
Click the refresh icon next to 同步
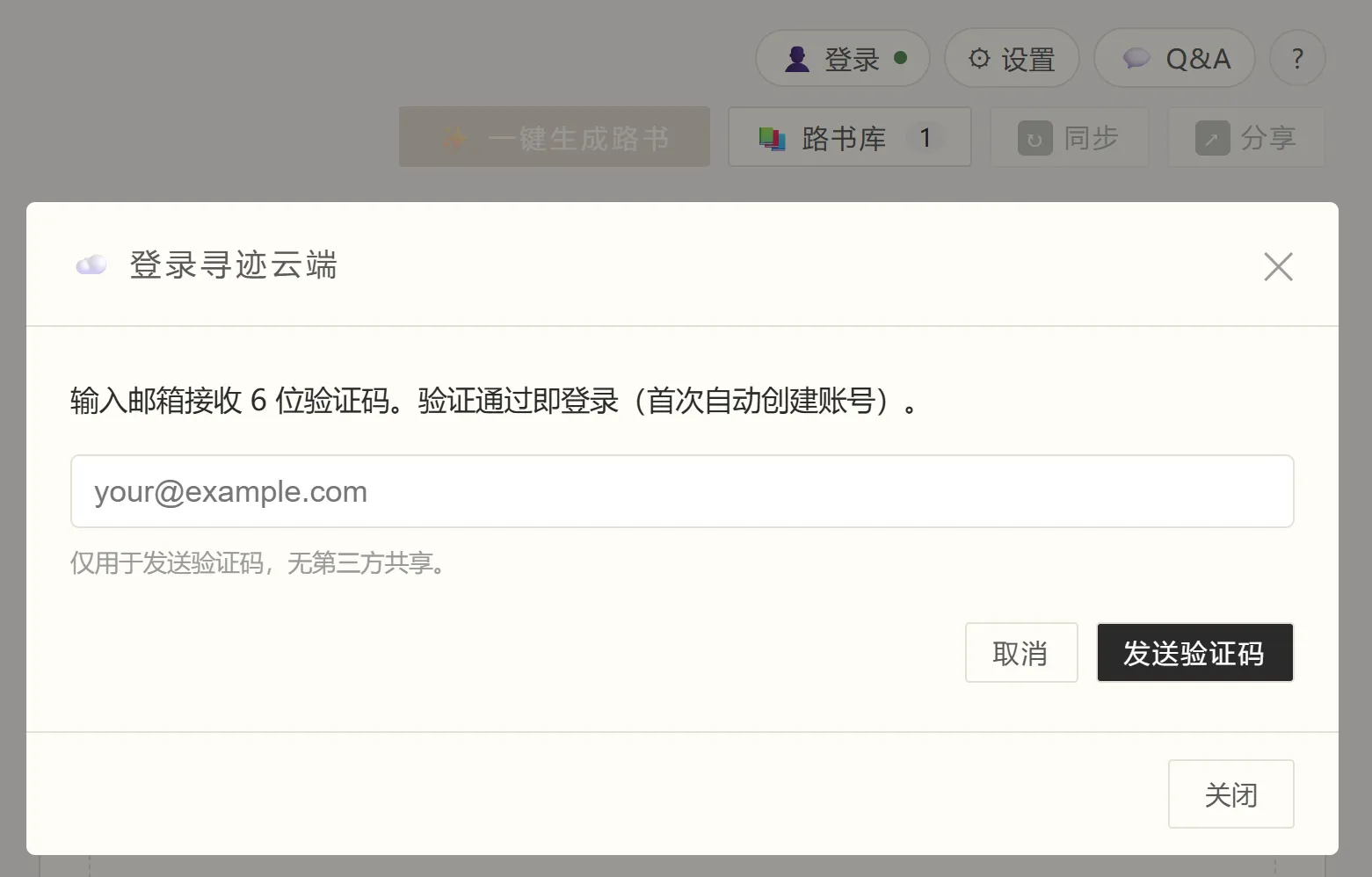click(x=1034, y=139)
